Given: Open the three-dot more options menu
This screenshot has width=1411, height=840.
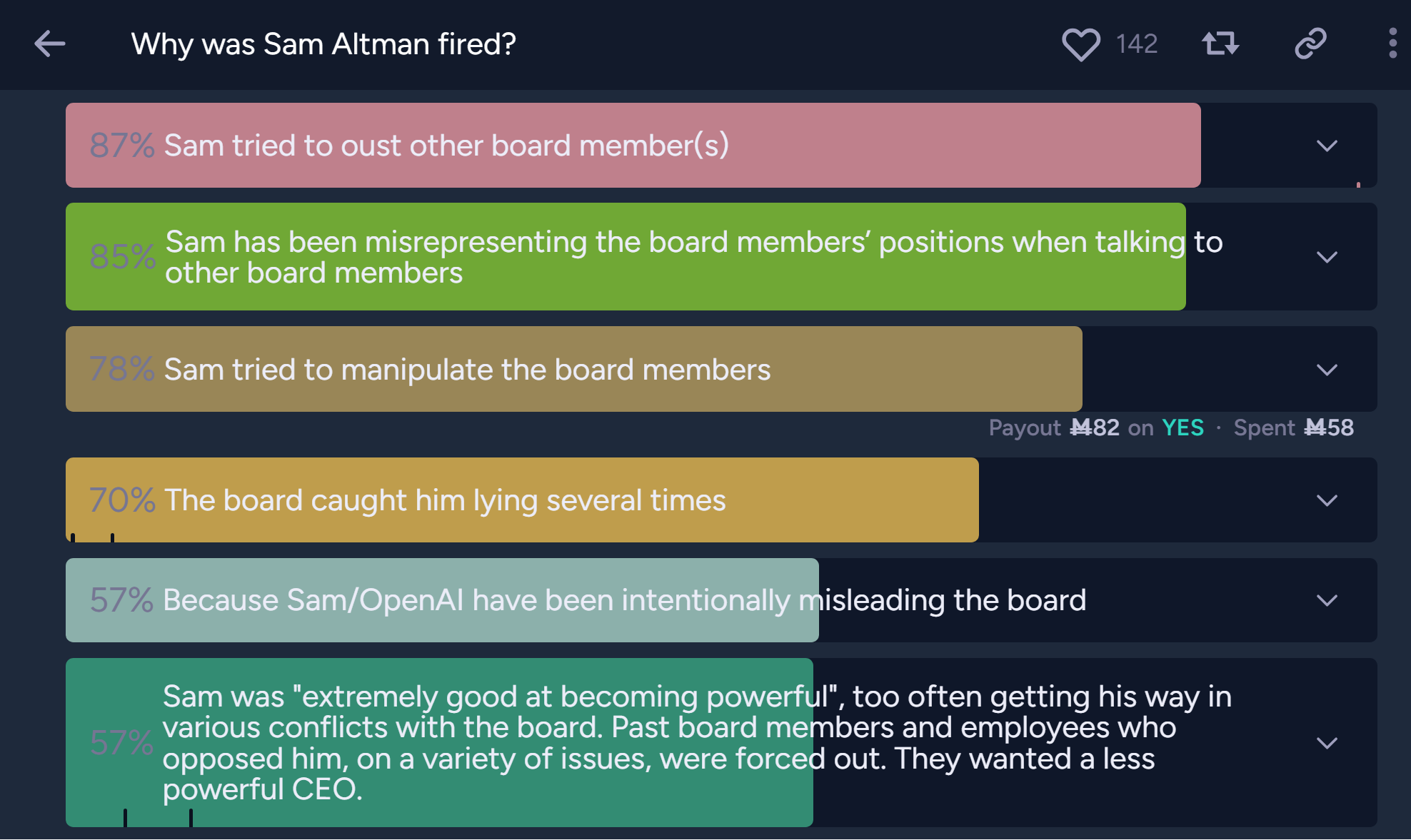Looking at the screenshot, I should pyautogui.click(x=1392, y=44).
